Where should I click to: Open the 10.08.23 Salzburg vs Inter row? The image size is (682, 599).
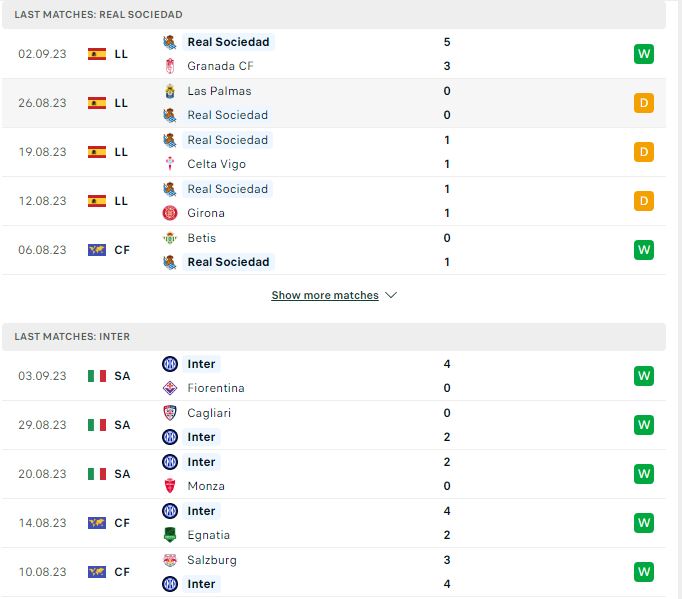tap(334, 572)
